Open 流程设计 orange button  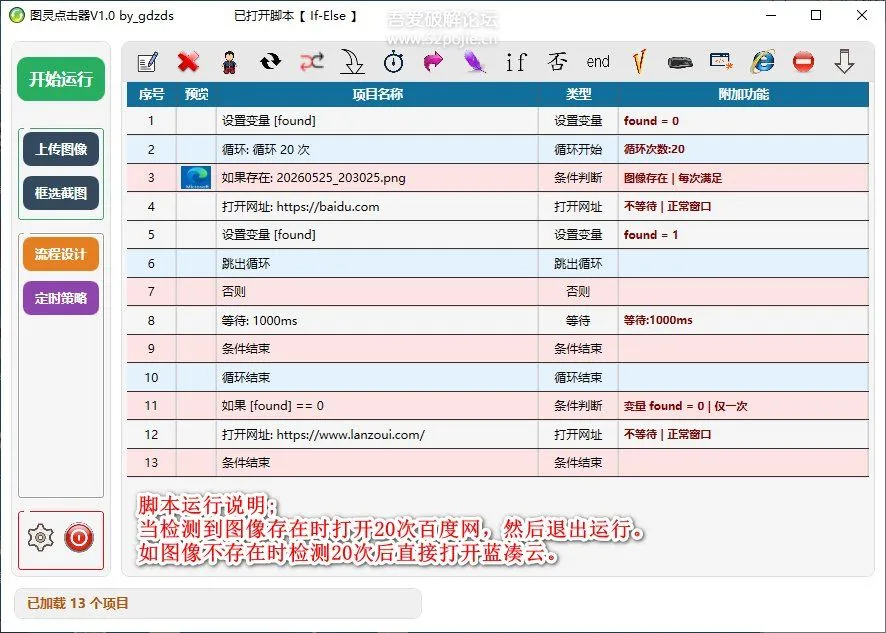pos(61,254)
